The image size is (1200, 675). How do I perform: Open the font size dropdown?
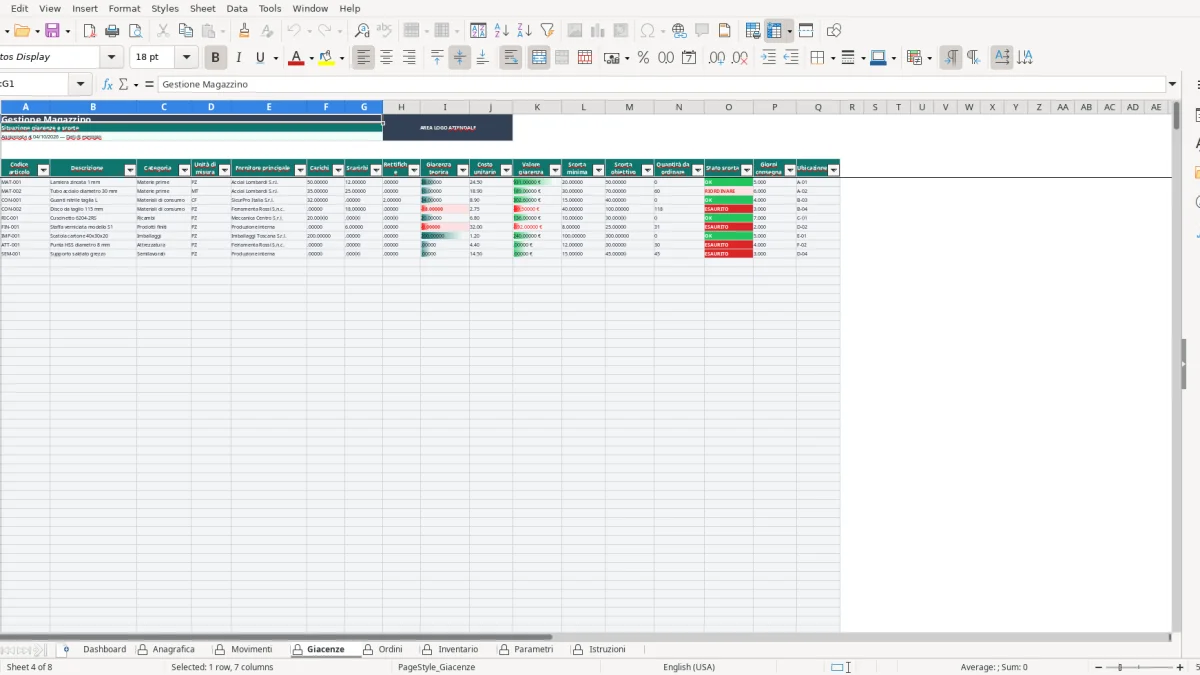tap(188, 58)
